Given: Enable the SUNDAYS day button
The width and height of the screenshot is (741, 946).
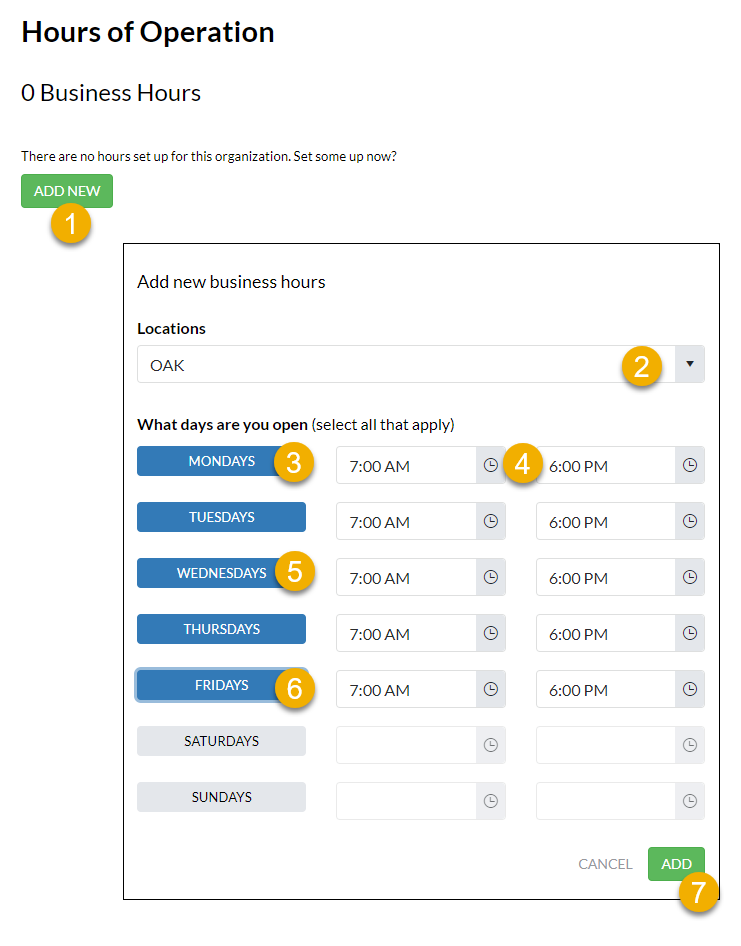Looking at the screenshot, I should point(221,797).
